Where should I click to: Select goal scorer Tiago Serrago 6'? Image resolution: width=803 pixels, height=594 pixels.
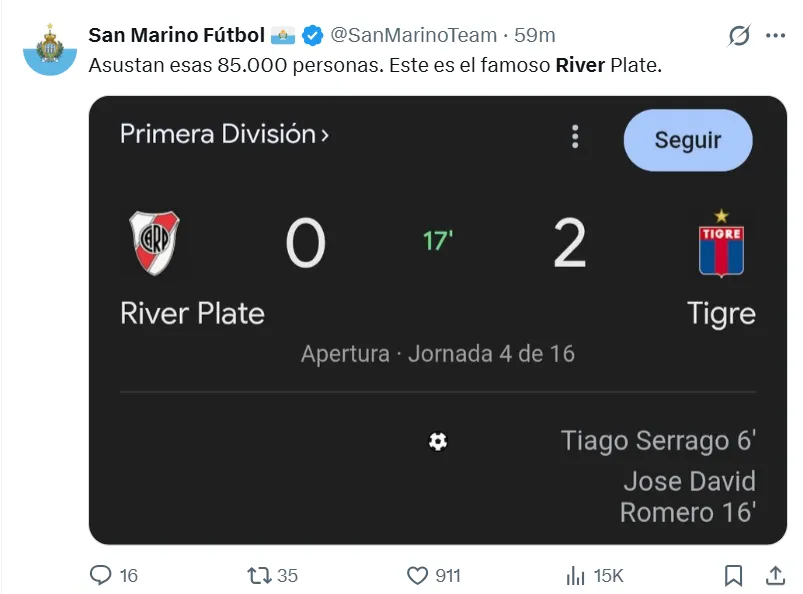[658, 440]
